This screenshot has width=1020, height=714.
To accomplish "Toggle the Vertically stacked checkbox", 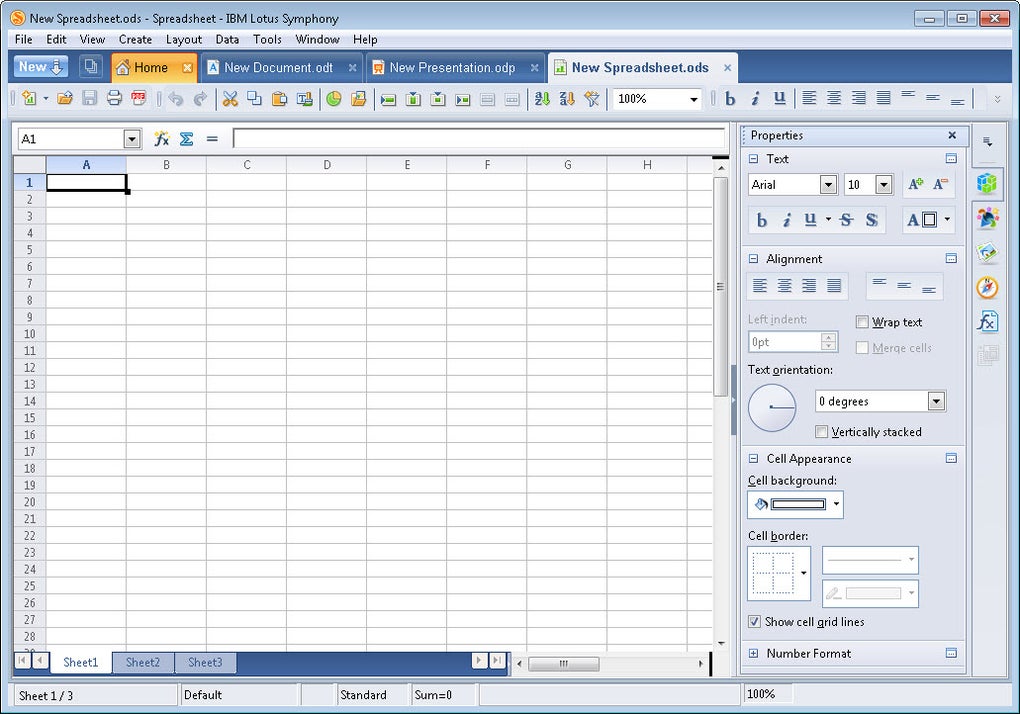I will (821, 432).
